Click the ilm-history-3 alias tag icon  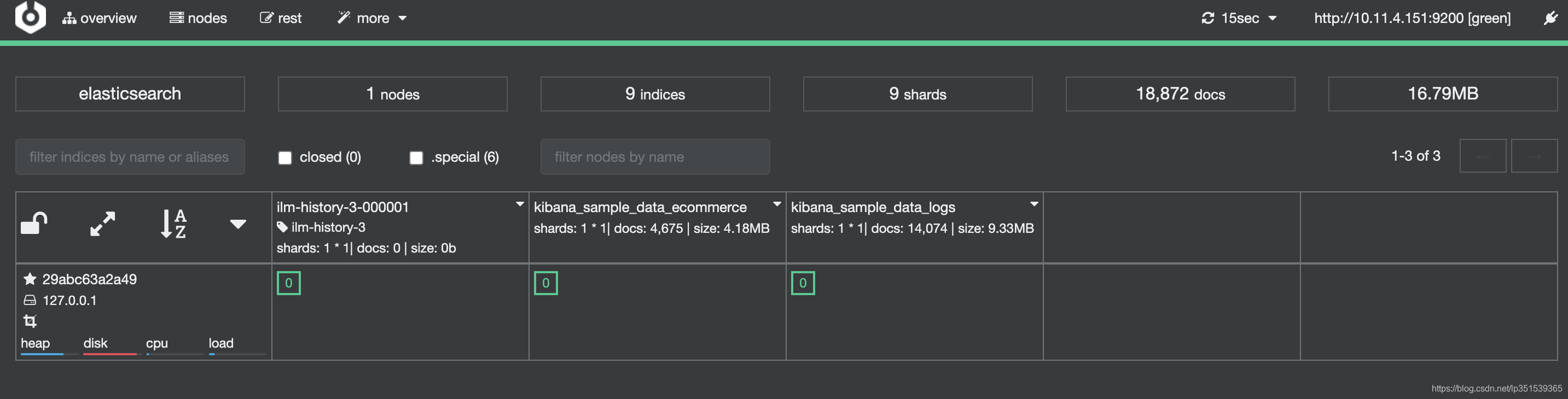coord(282,227)
